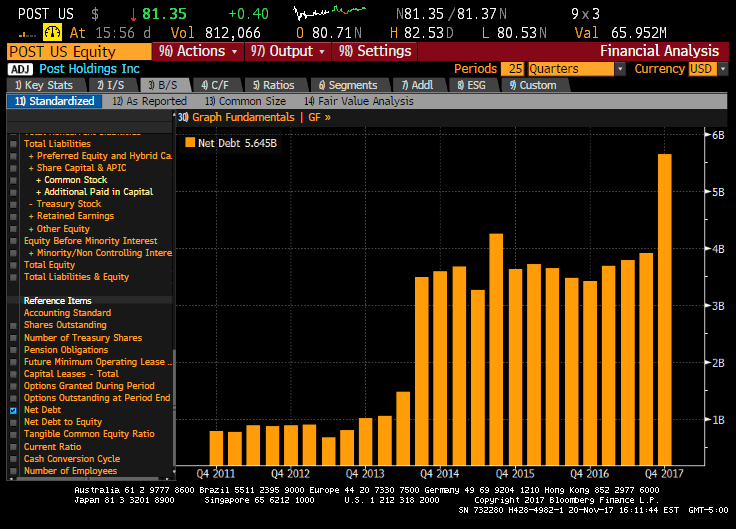Switch to Common Size view

[245, 101]
